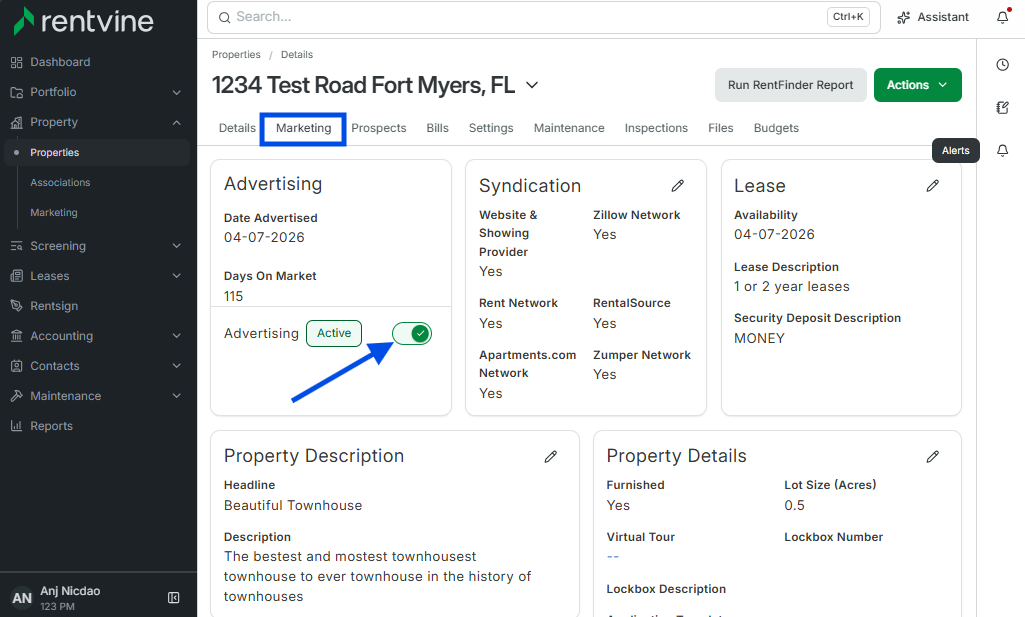This screenshot has width=1025, height=617.
Task: Click the Accounting bank icon
Action: 16,336
